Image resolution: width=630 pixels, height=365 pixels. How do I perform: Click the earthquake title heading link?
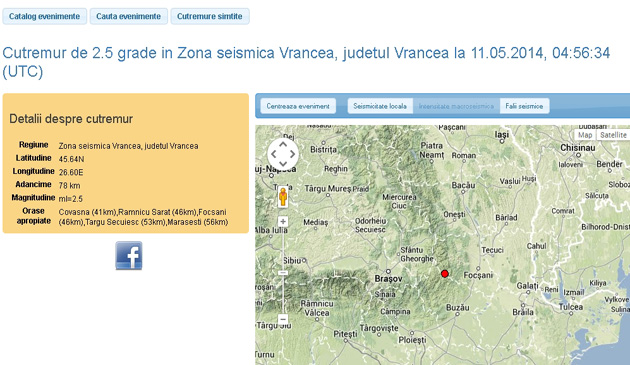pos(306,62)
